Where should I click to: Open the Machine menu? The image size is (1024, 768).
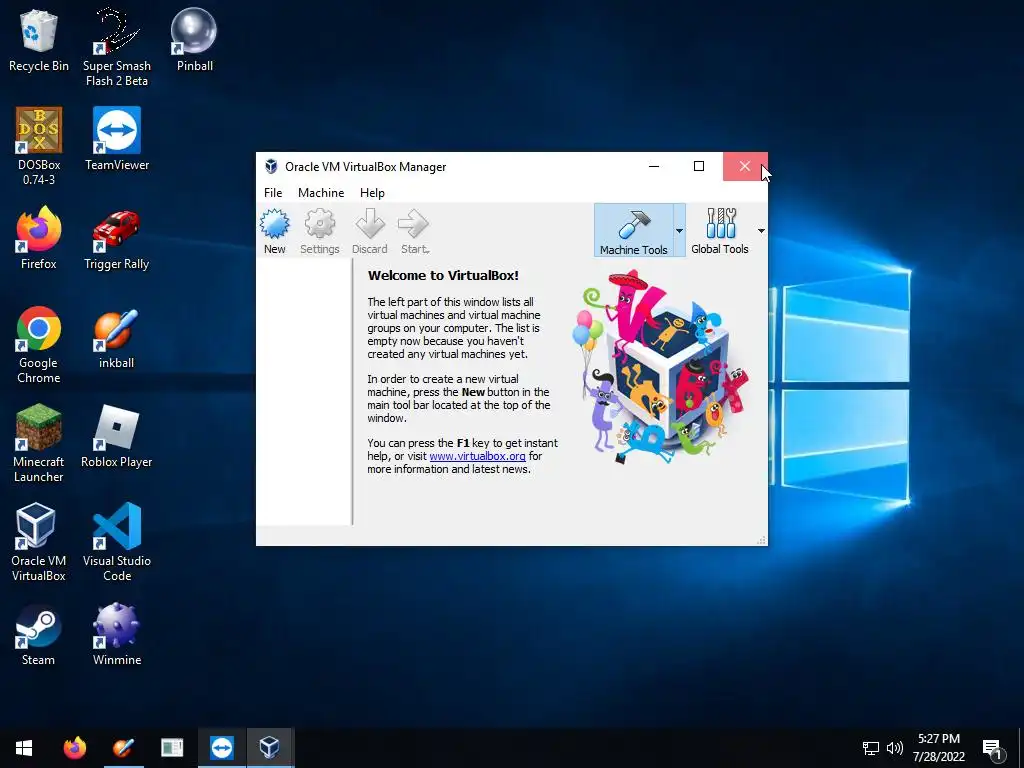coord(321,193)
